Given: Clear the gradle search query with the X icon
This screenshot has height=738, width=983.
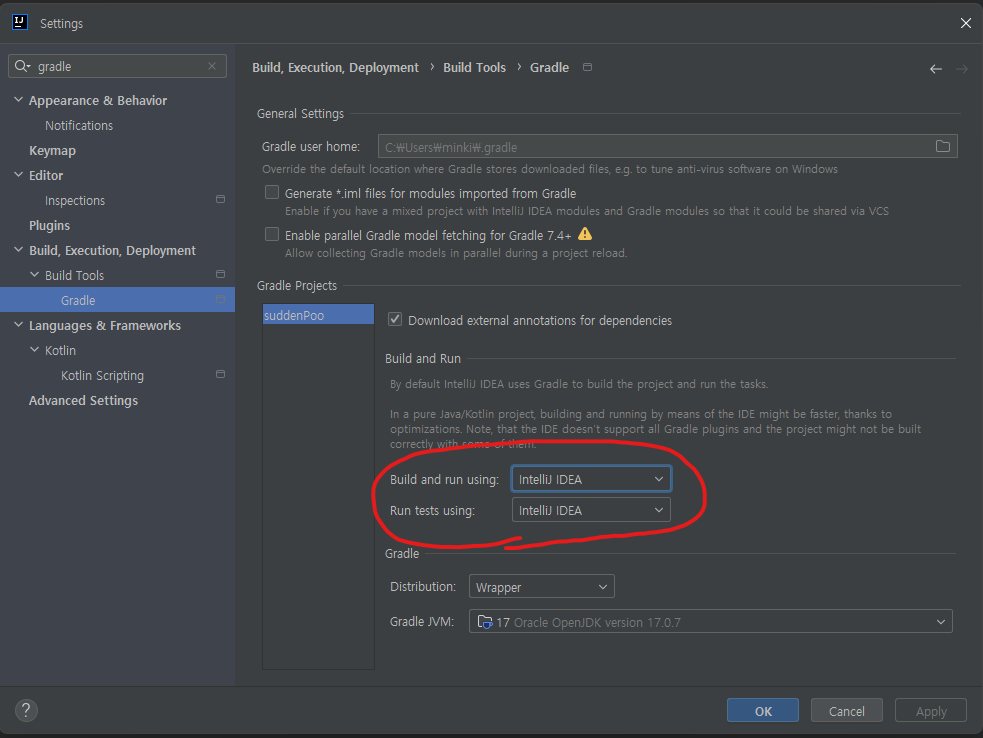Looking at the screenshot, I should pos(211,64).
